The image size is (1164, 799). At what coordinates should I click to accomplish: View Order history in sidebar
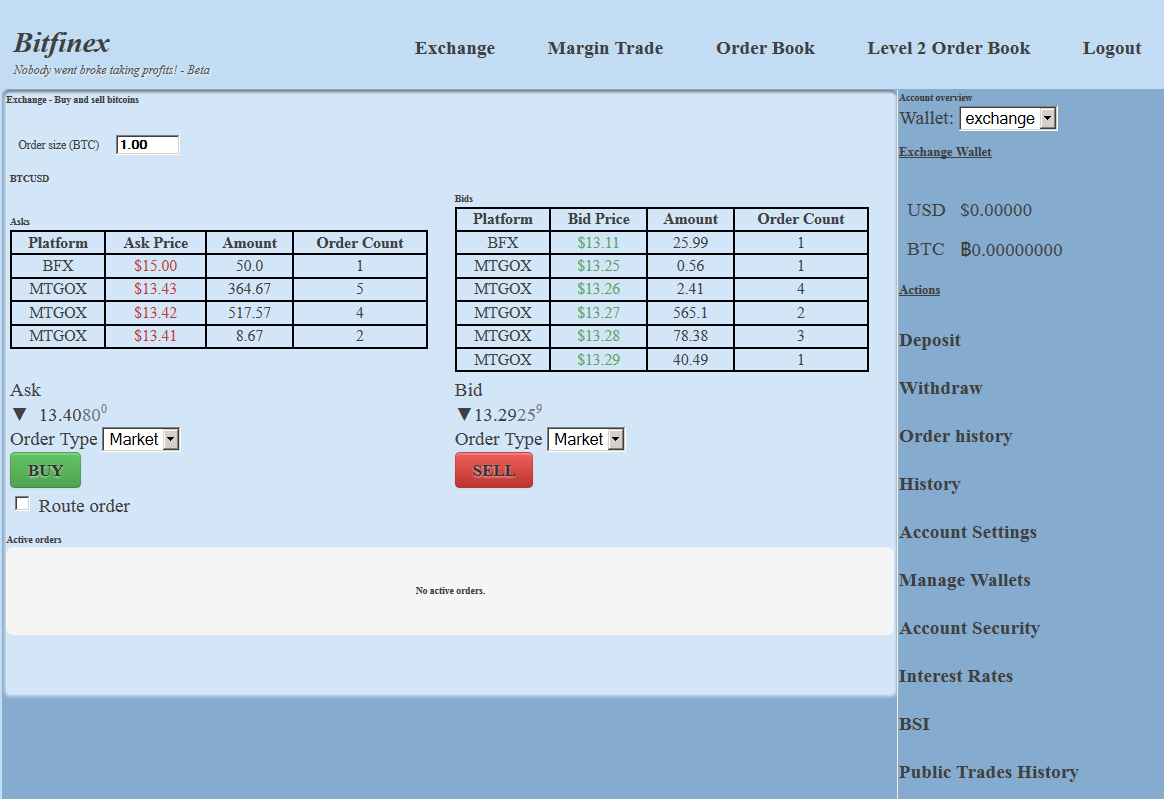click(955, 436)
